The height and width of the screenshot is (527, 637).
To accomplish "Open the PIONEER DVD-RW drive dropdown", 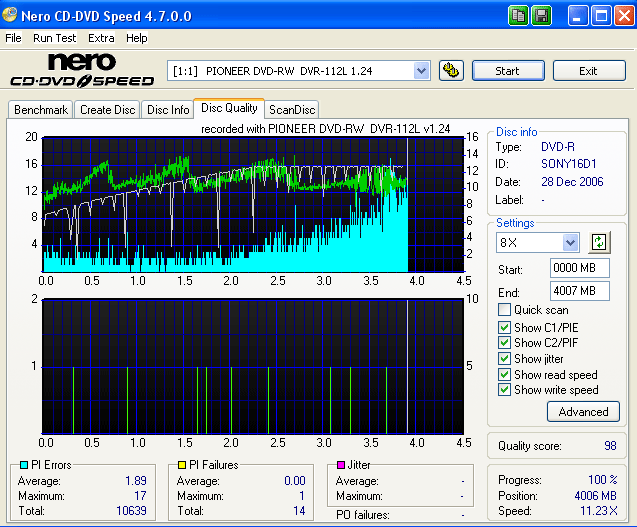I will pyautogui.click(x=421, y=71).
